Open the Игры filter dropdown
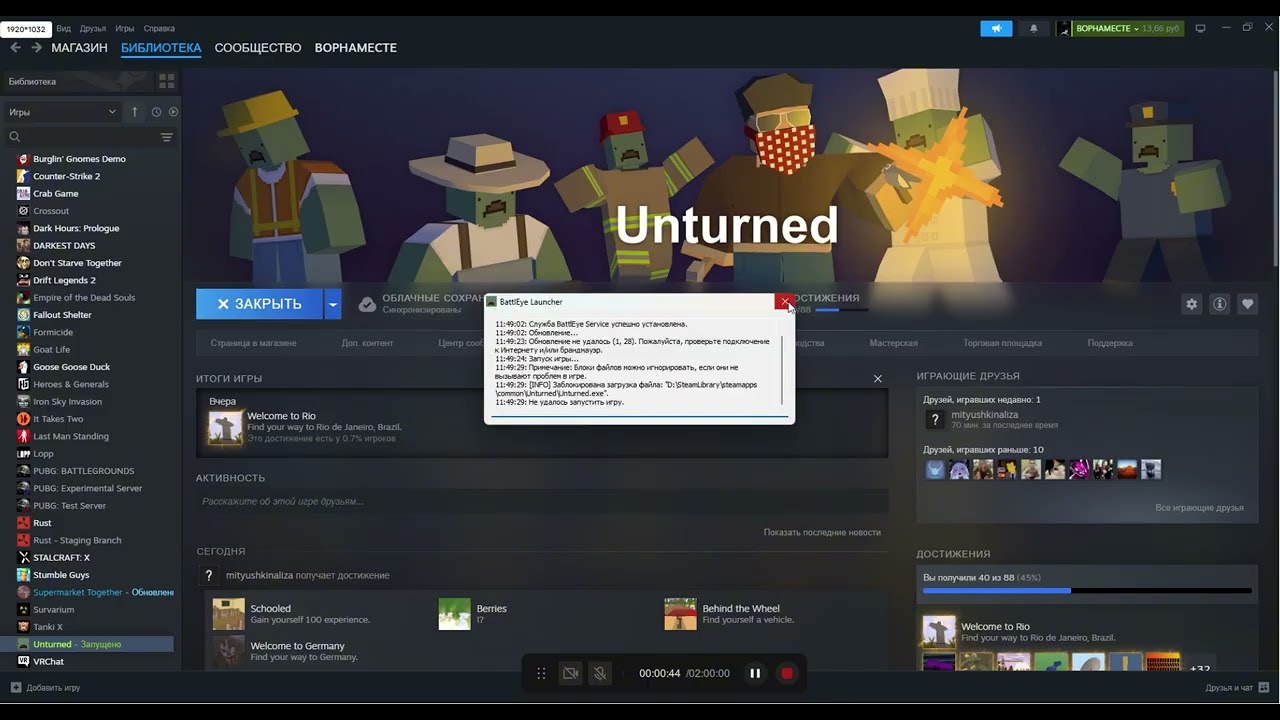The image size is (1280, 720). click(x=62, y=112)
